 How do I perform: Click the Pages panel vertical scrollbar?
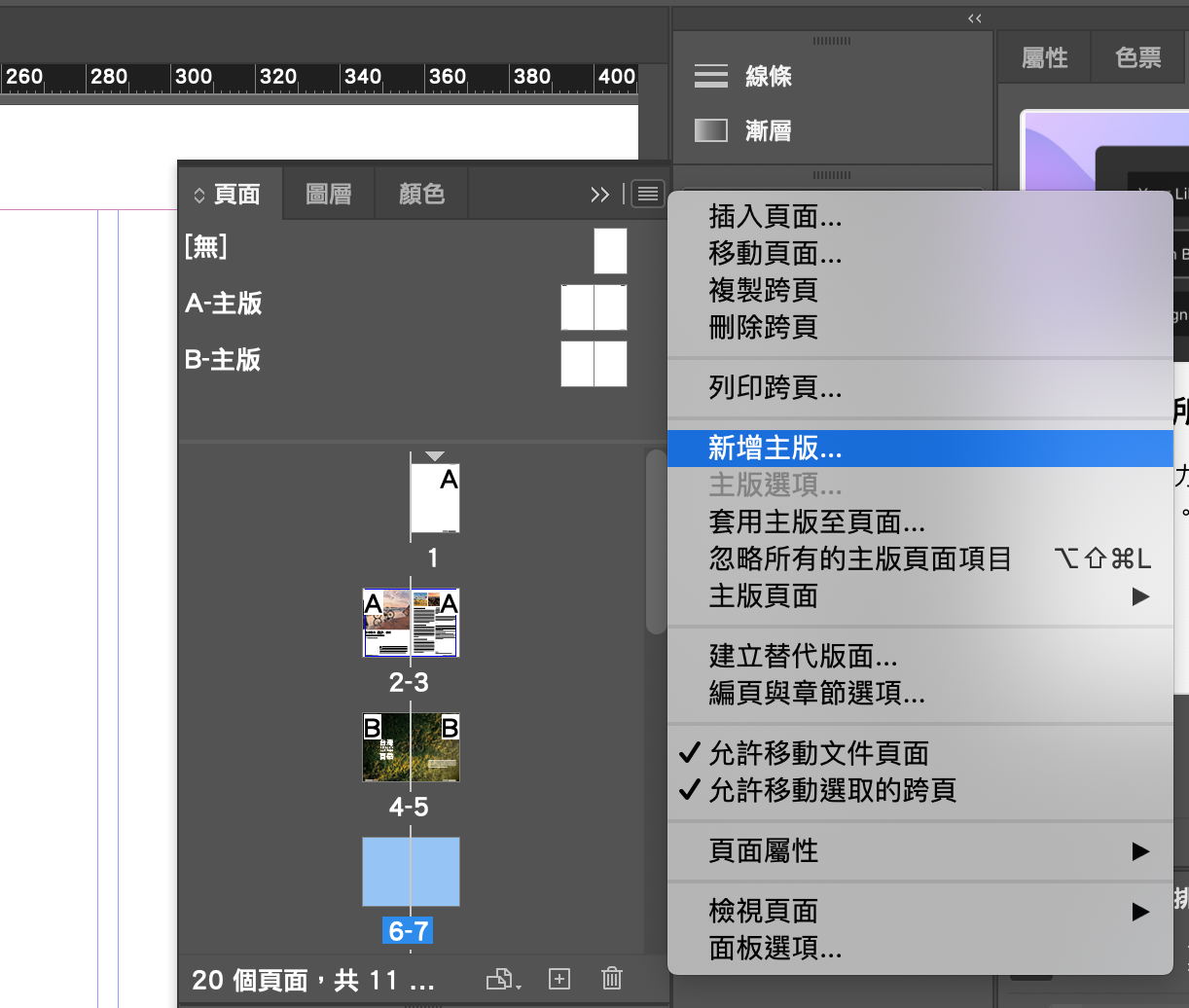click(x=655, y=545)
